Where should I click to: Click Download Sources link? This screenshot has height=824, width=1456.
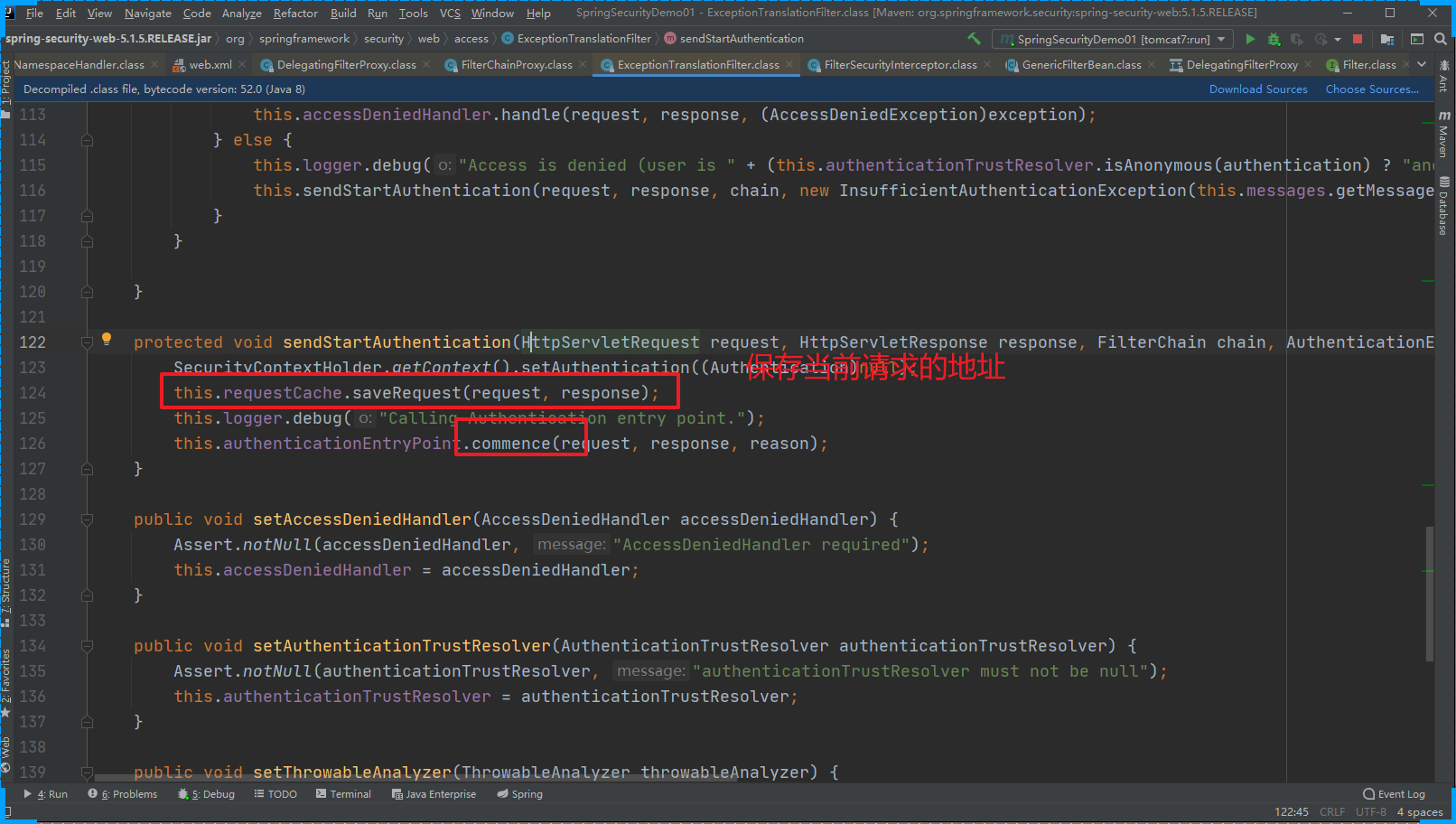1258,89
